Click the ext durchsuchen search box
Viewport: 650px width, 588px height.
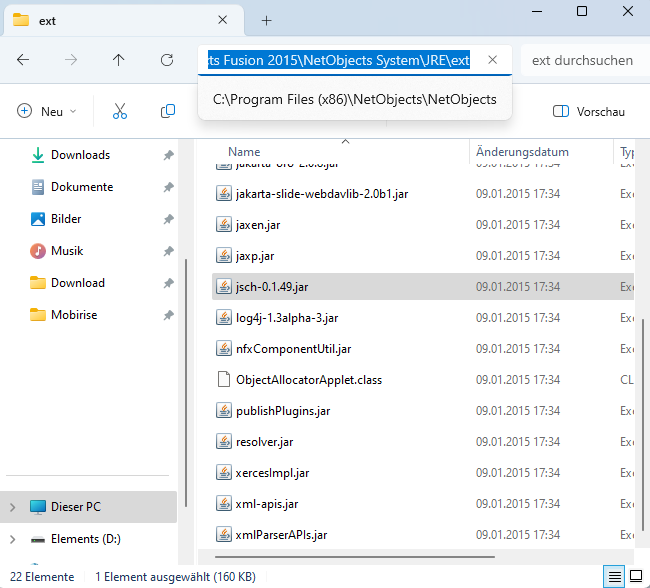pos(582,60)
